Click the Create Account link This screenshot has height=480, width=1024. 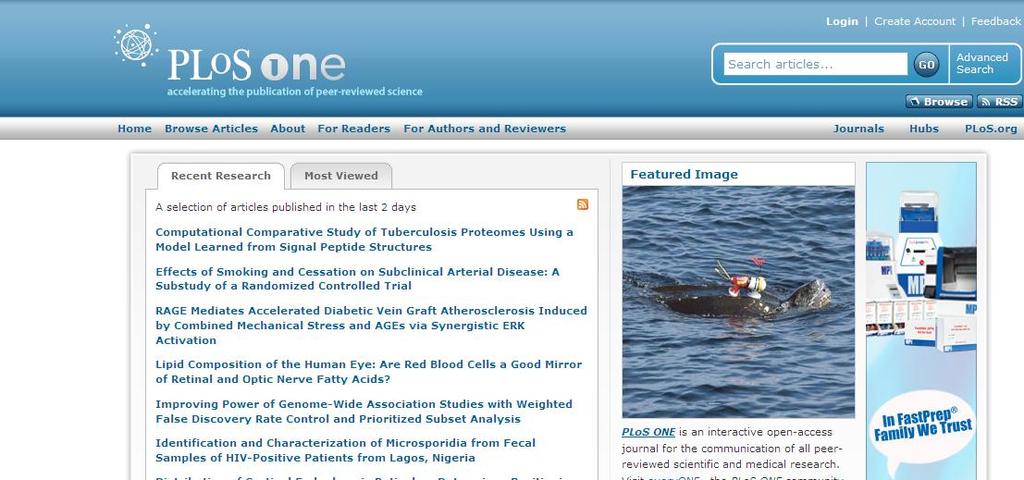click(914, 22)
